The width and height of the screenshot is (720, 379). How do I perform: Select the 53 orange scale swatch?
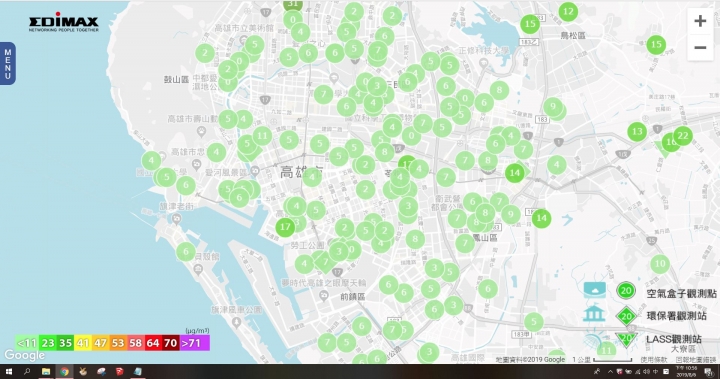pos(118,343)
